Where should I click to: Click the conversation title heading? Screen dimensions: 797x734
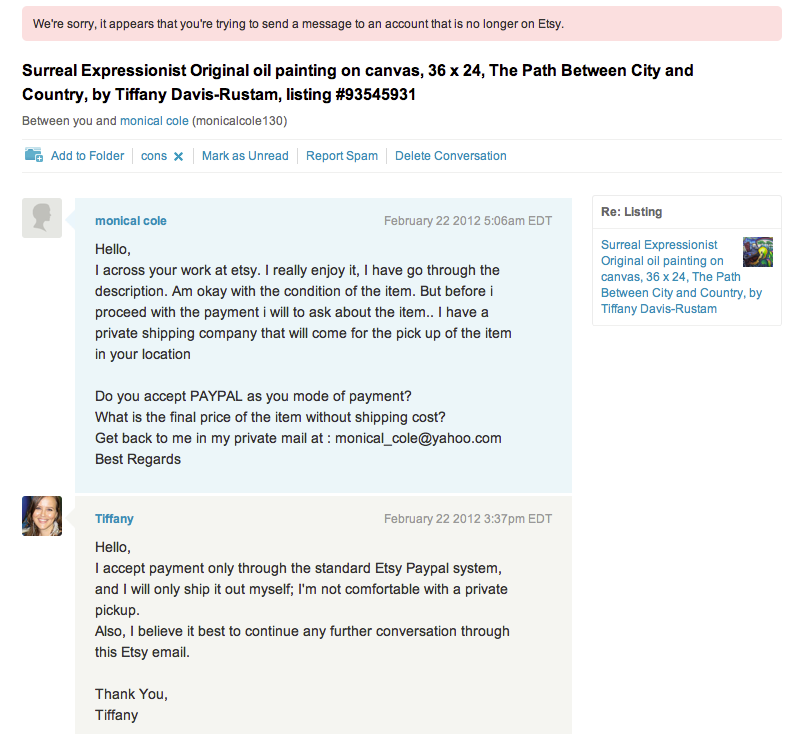[358, 83]
